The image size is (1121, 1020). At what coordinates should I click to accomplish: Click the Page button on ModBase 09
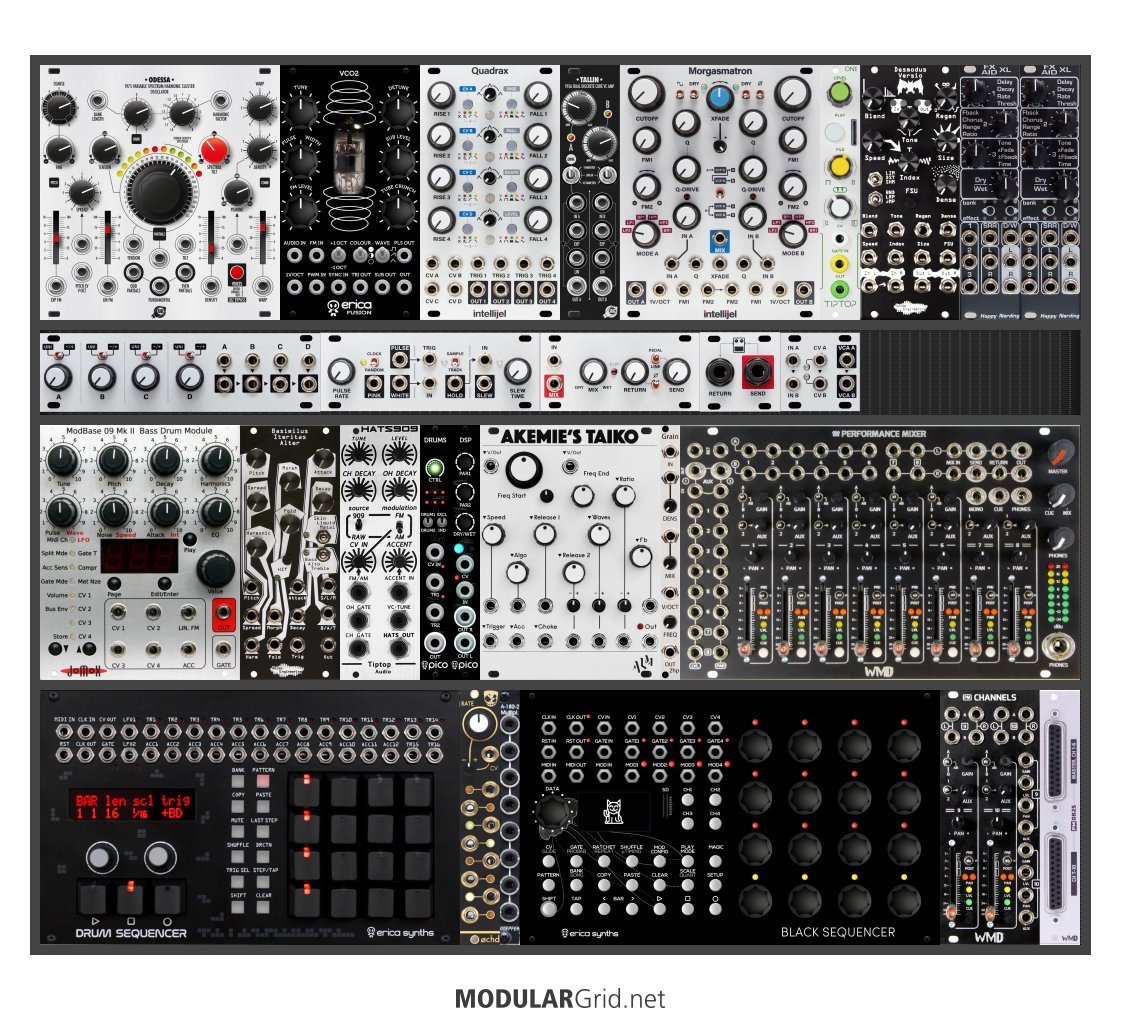(x=113, y=584)
